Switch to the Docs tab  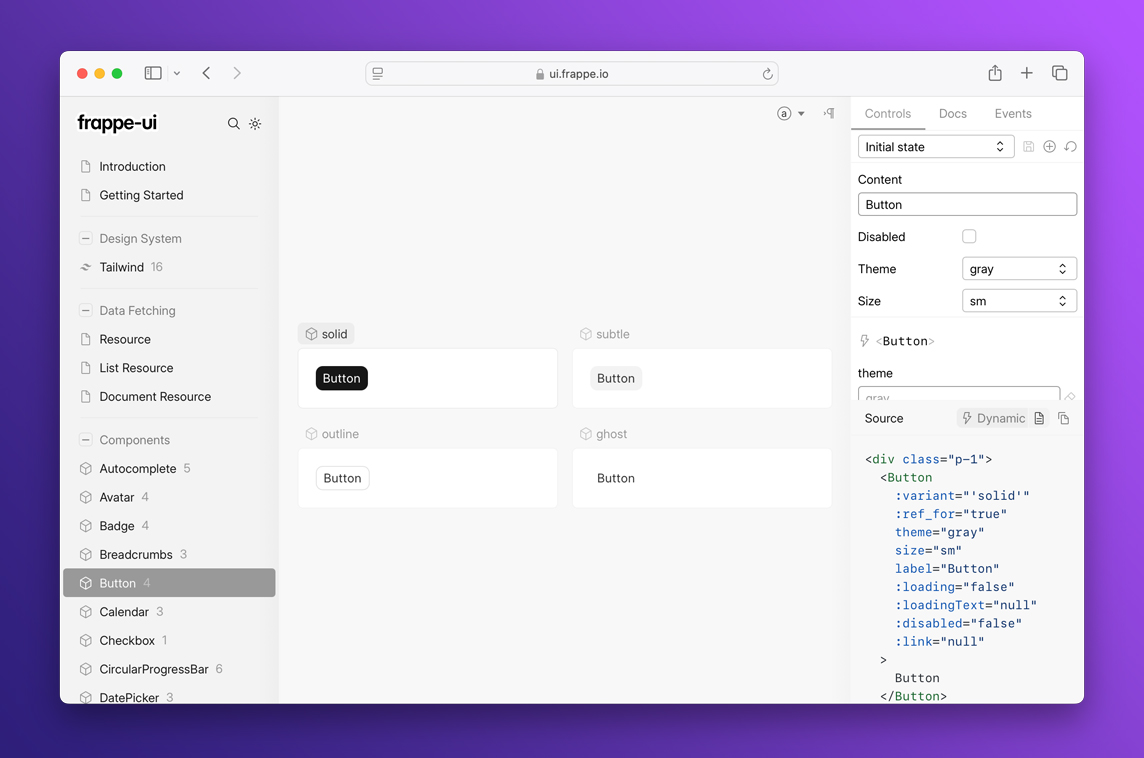point(952,114)
